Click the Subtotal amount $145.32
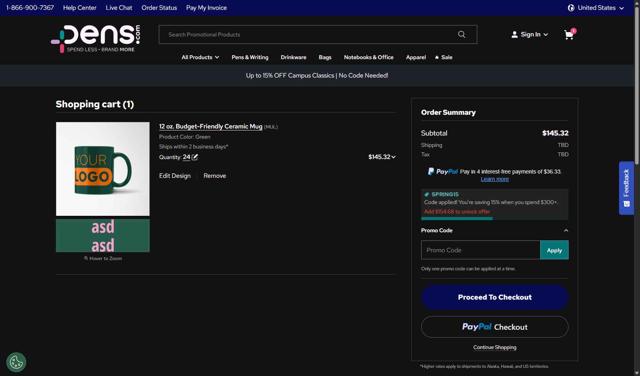Viewport: 640px width, 376px height. (x=555, y=133)
